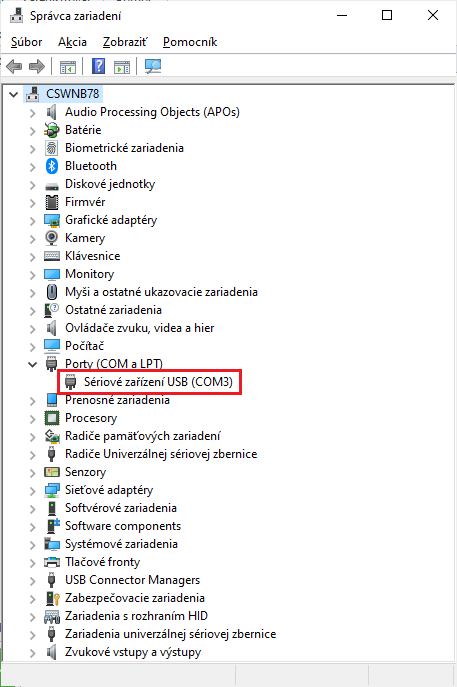Screen dimensions: 457x687
Task: Click the Kamery webcam icon
Action: [x=52, y=238]
